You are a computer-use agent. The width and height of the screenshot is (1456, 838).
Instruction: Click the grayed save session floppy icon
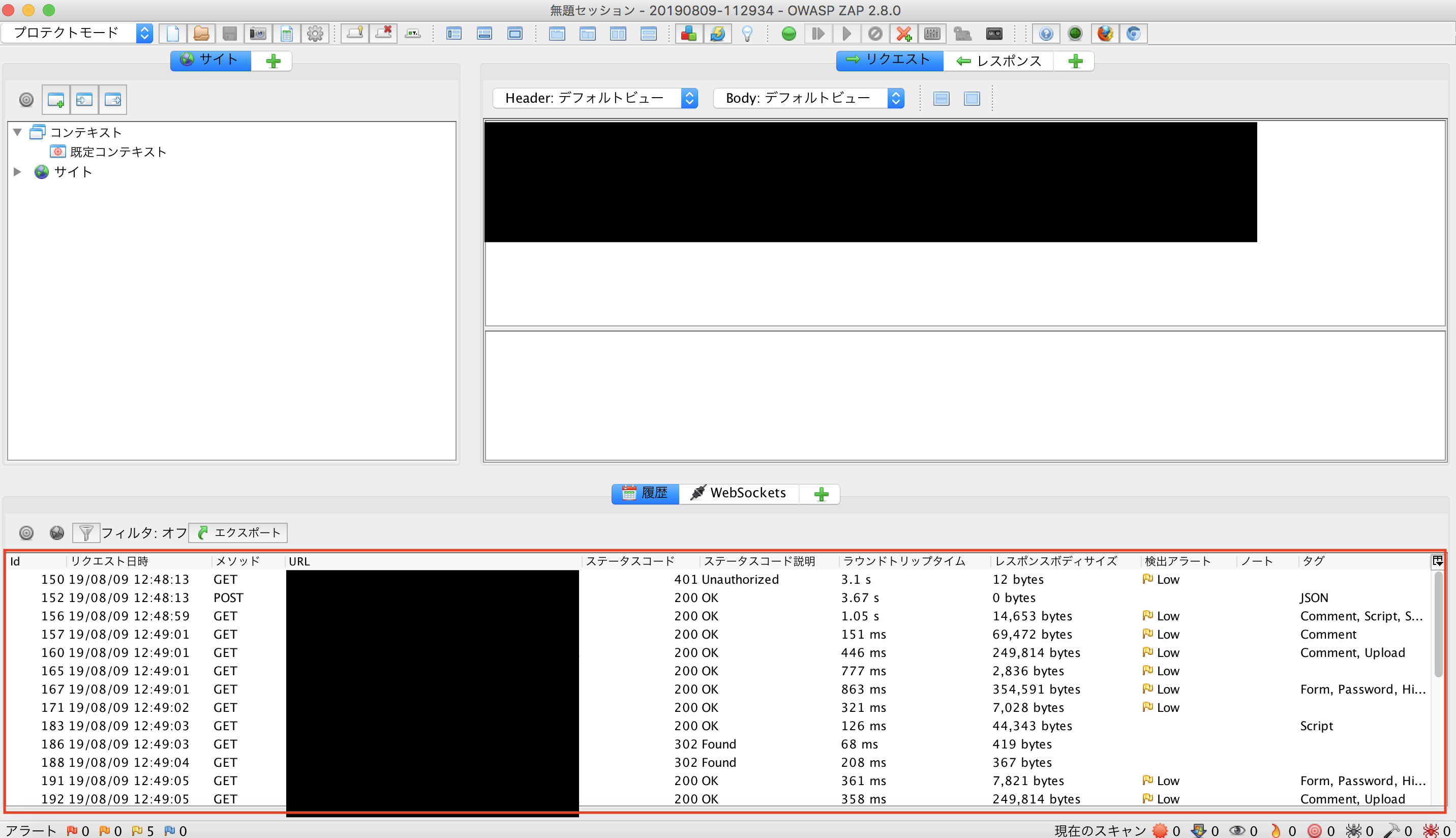229,34
